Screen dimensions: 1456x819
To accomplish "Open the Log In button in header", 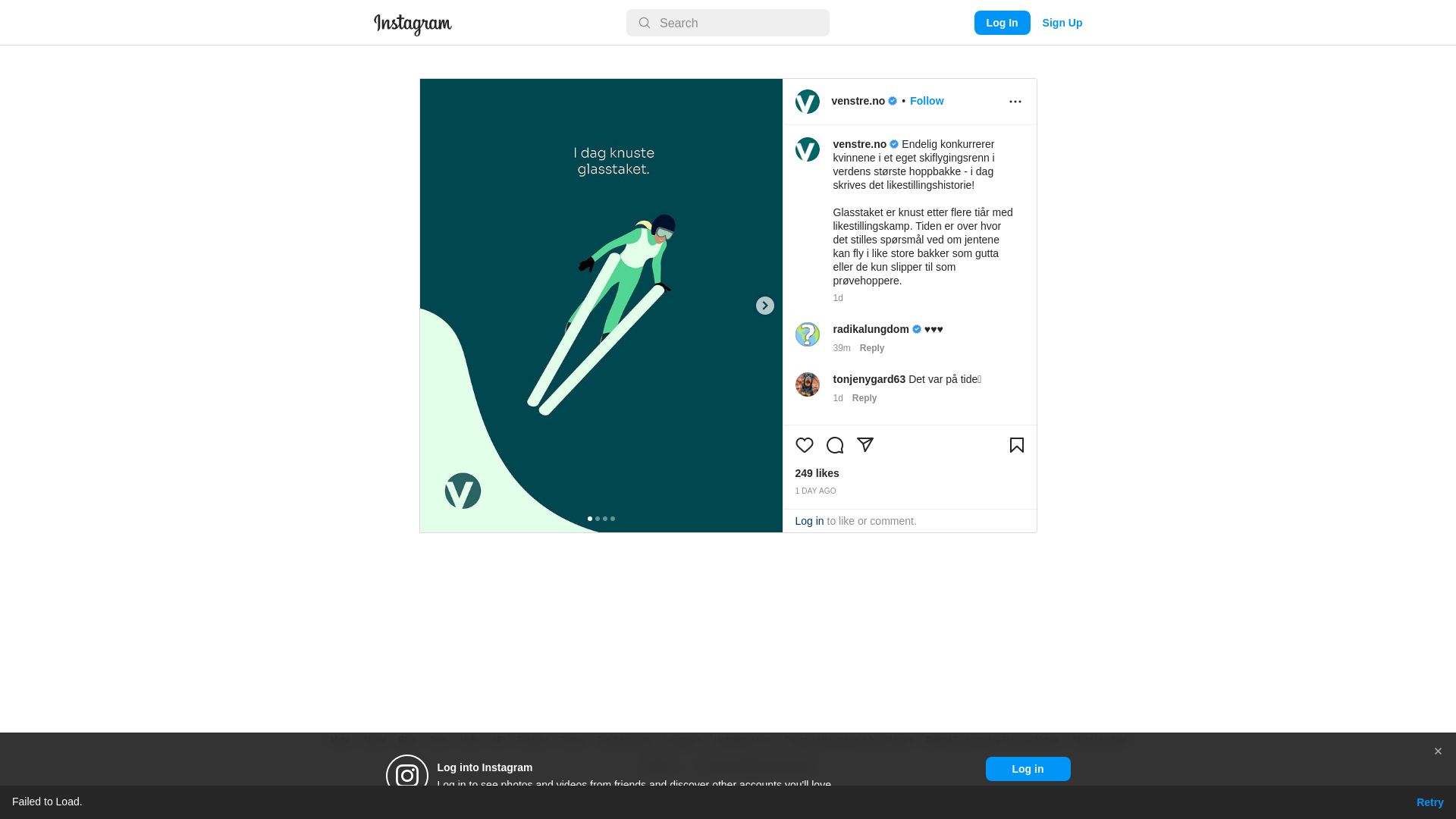I will tap(1002, 23).
